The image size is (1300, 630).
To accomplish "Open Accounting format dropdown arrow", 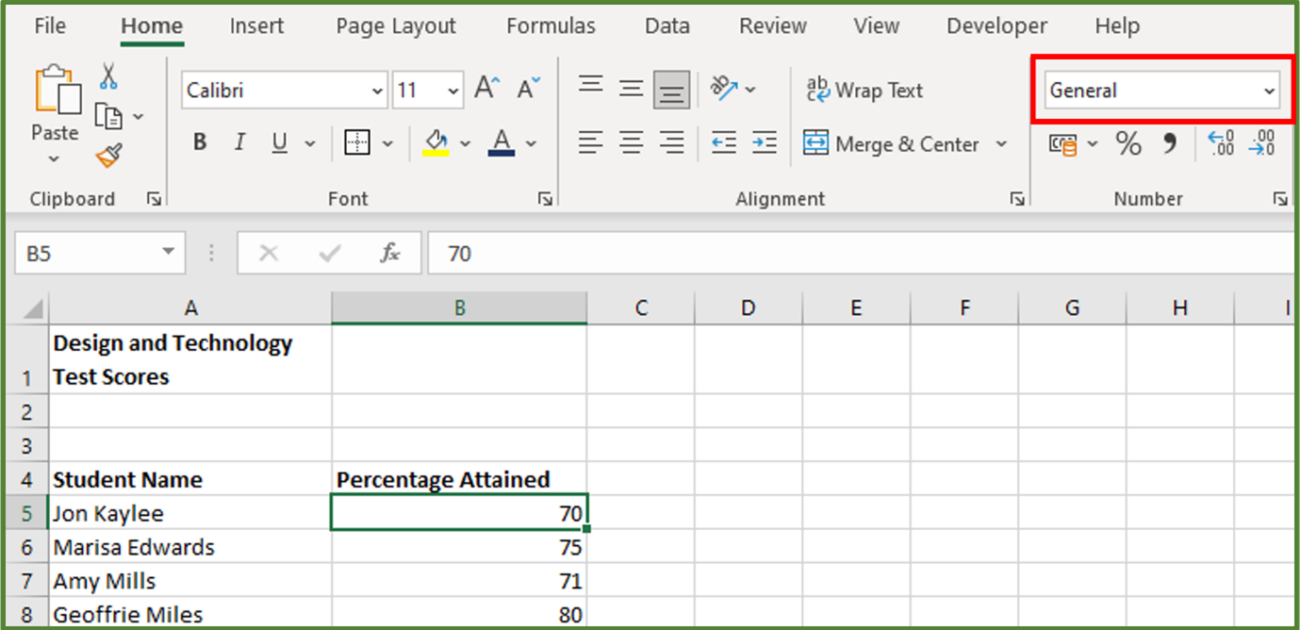I will point(1092,144).
